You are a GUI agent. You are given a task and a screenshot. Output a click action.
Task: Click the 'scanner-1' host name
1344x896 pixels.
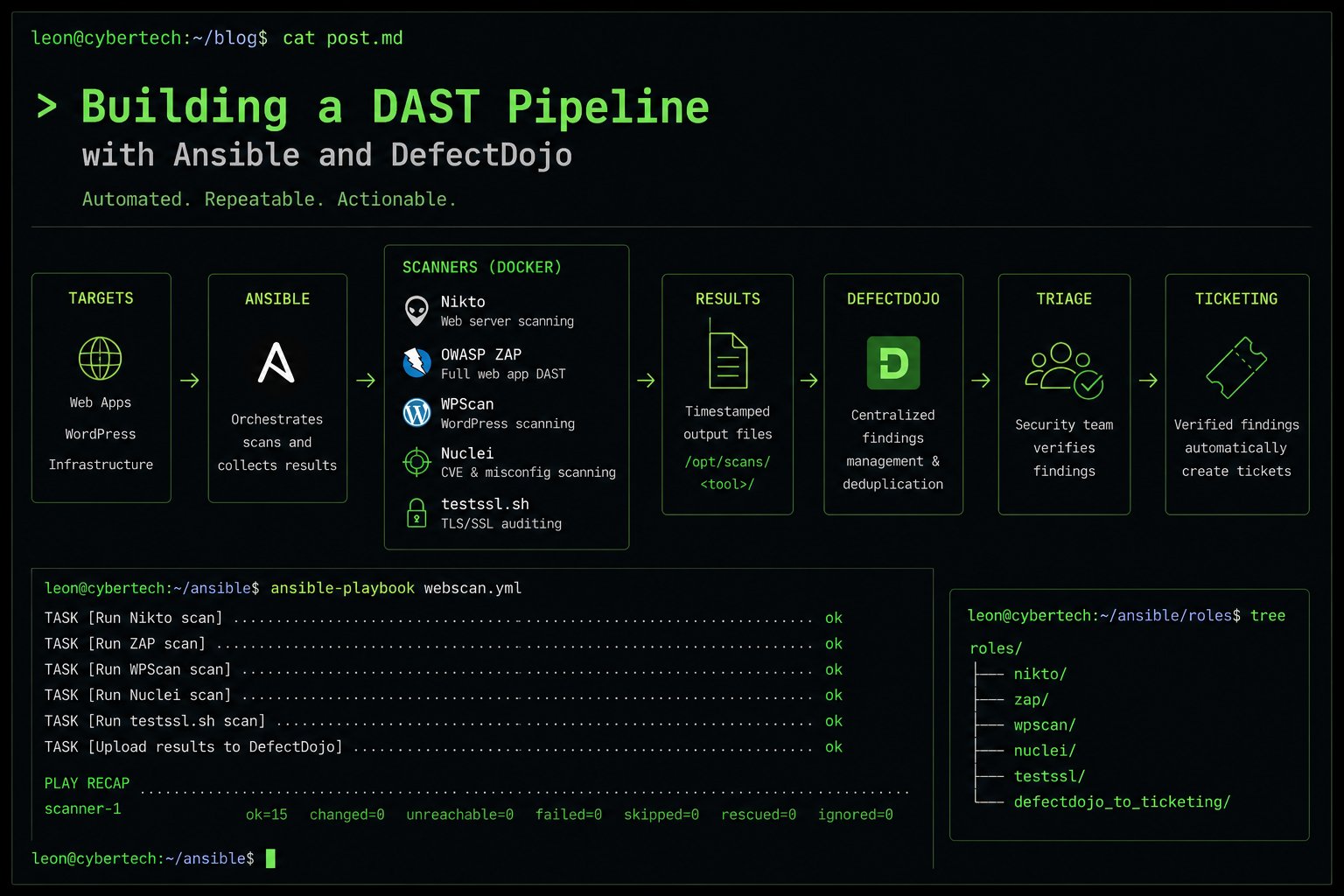pos(83,808)
